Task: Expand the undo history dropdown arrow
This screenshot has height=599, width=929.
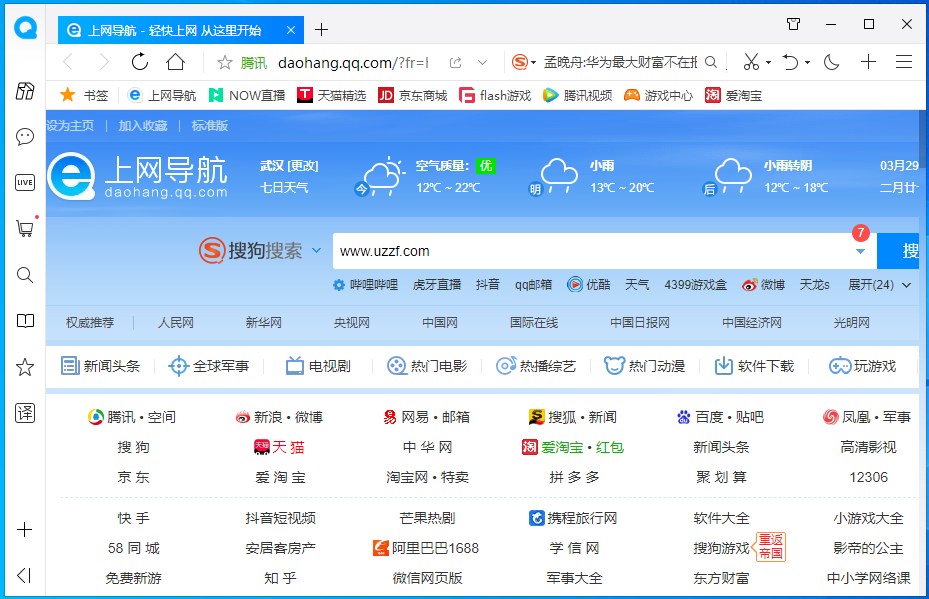Action: pyautogui.click(x=808, y=62)
